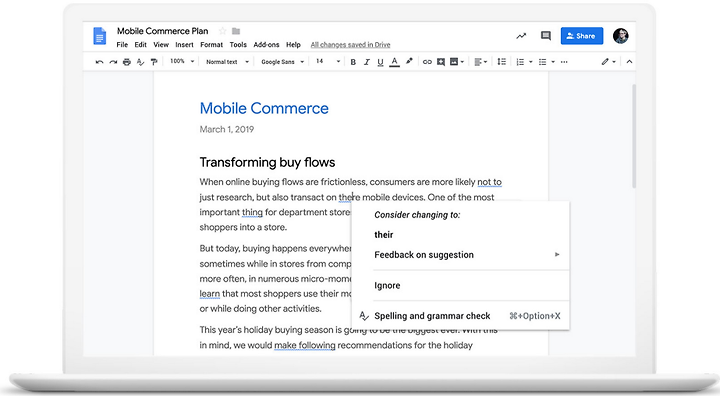Open the Normal text style dropdown
The height and width of the screenshot is (396, 720).
(x=227, y=62)
